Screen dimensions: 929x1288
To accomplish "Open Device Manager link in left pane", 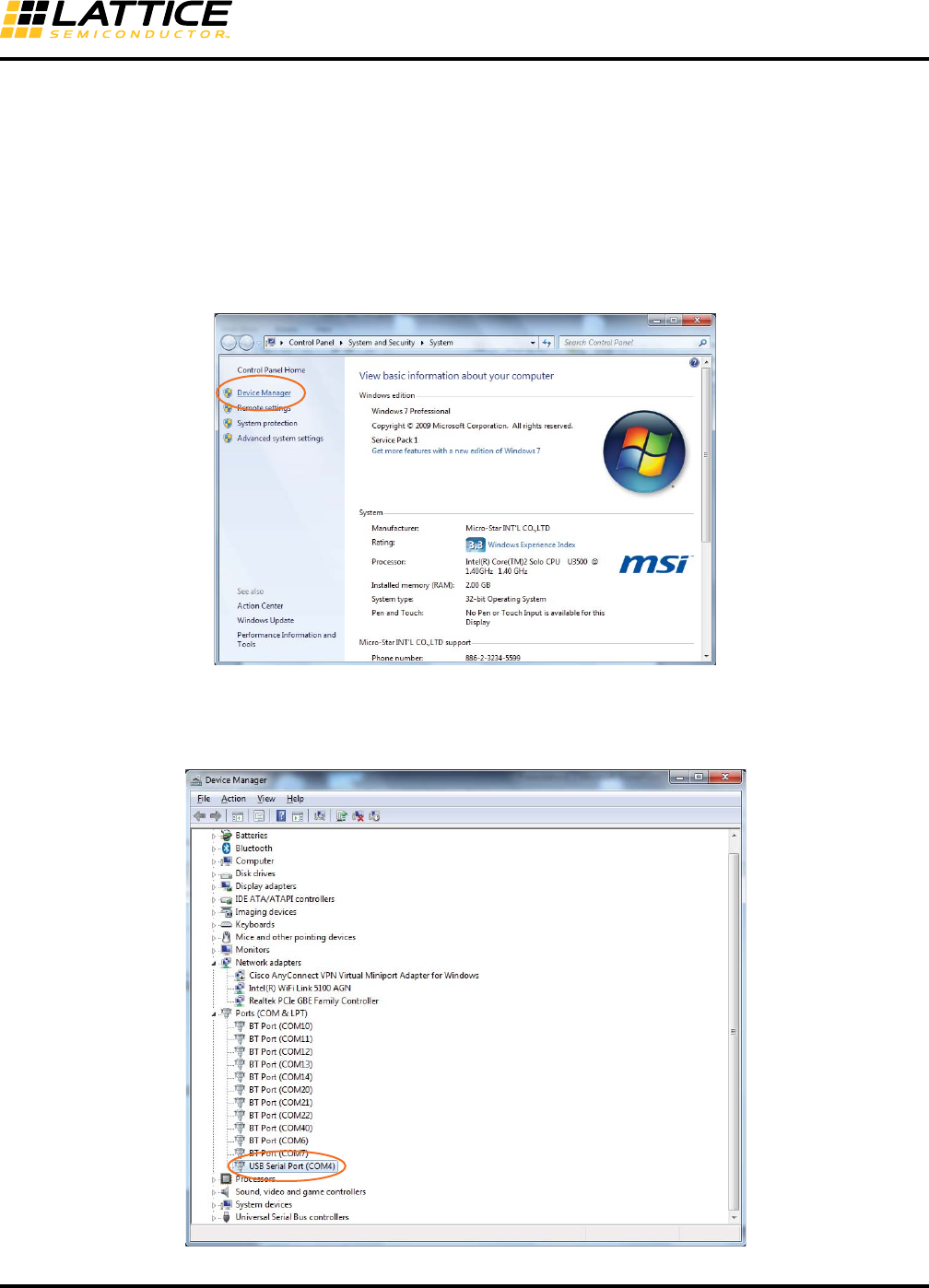I will (x=264, y=393).
